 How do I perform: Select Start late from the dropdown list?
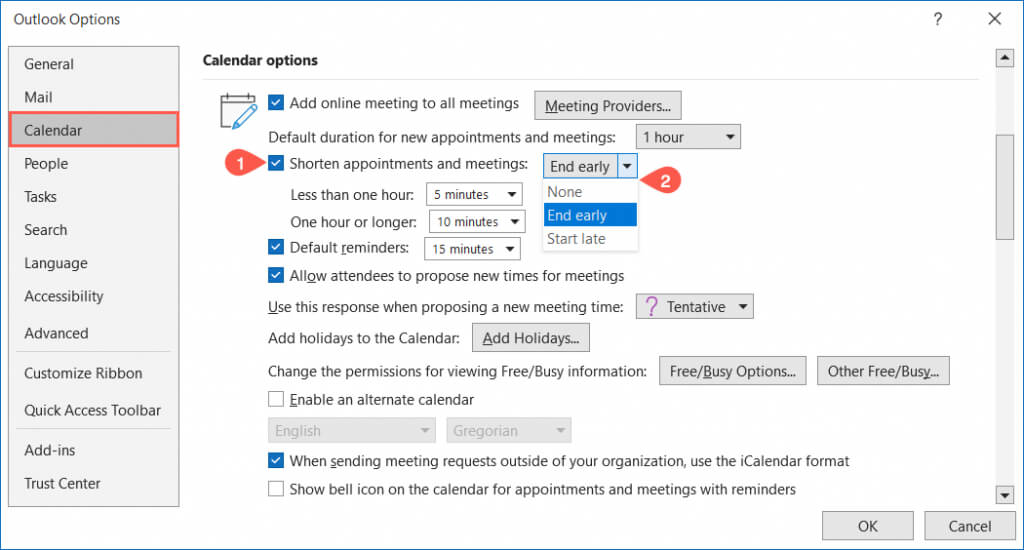pos(576,239)
